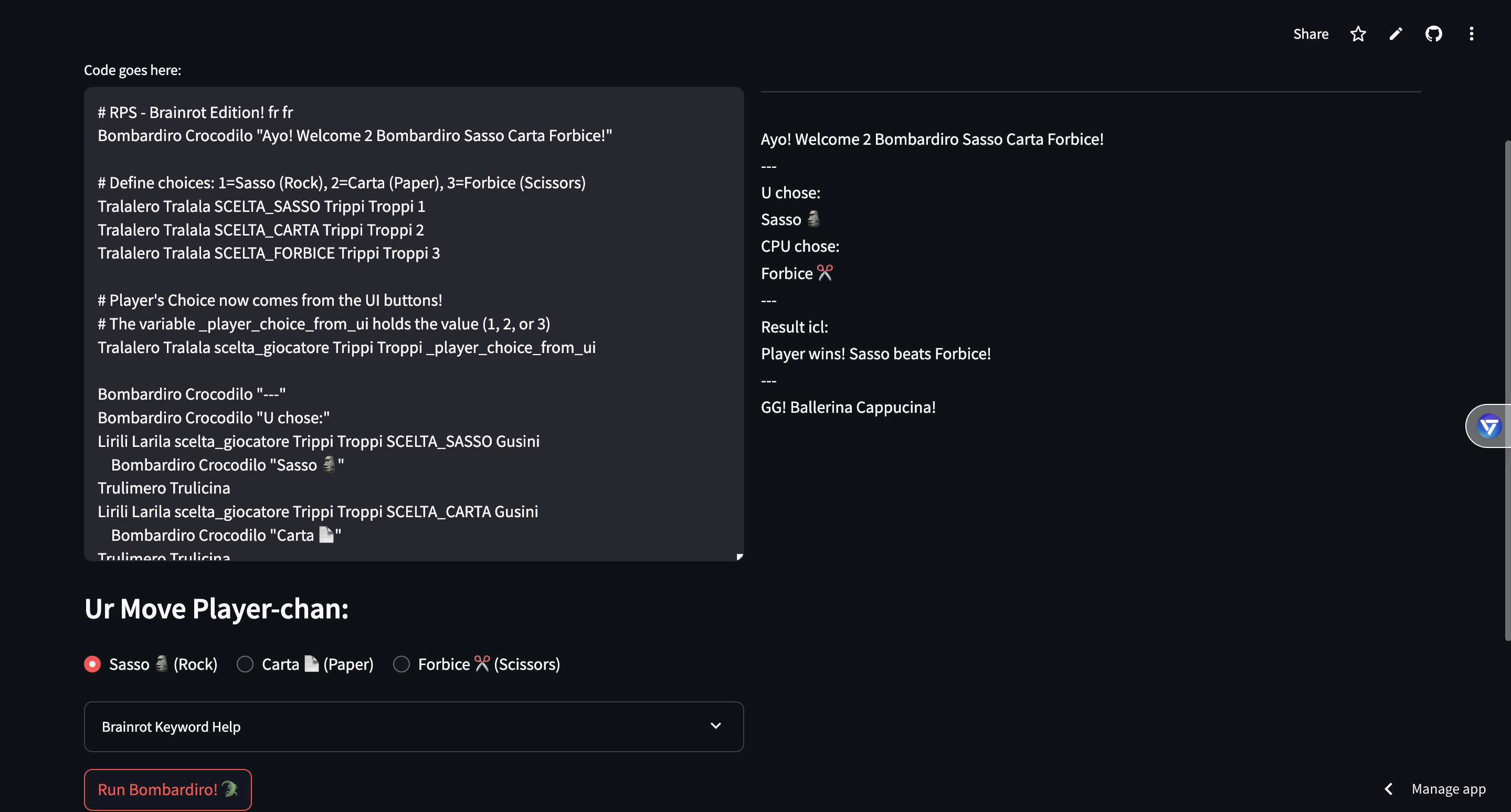Click the Brainrot Keyword Help chevron arrow

(716, 726)
